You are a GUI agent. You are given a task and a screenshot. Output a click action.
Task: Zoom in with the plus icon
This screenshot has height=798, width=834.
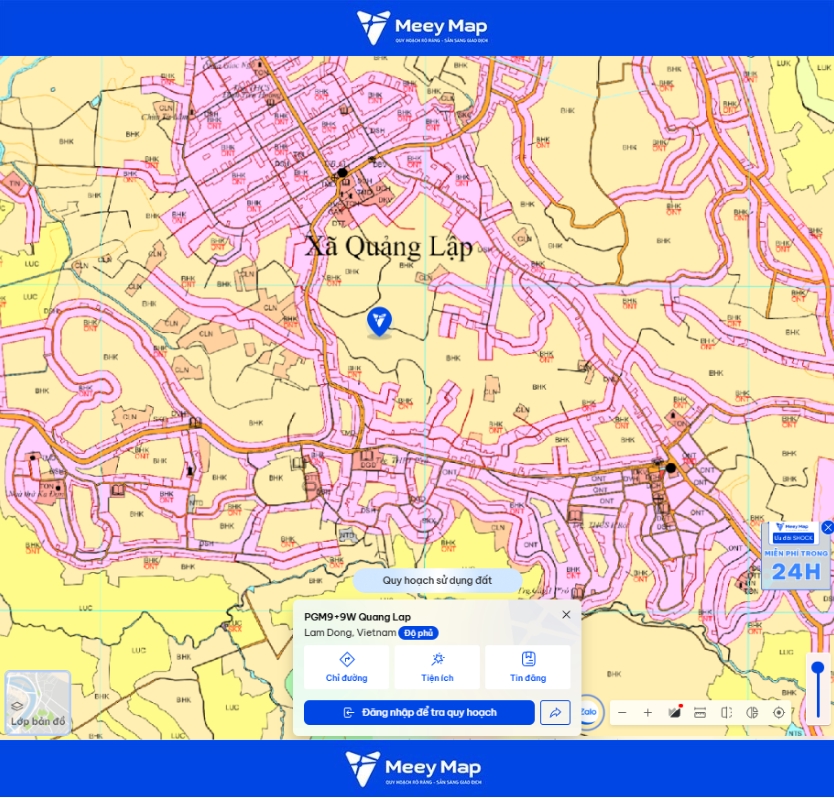648,713
